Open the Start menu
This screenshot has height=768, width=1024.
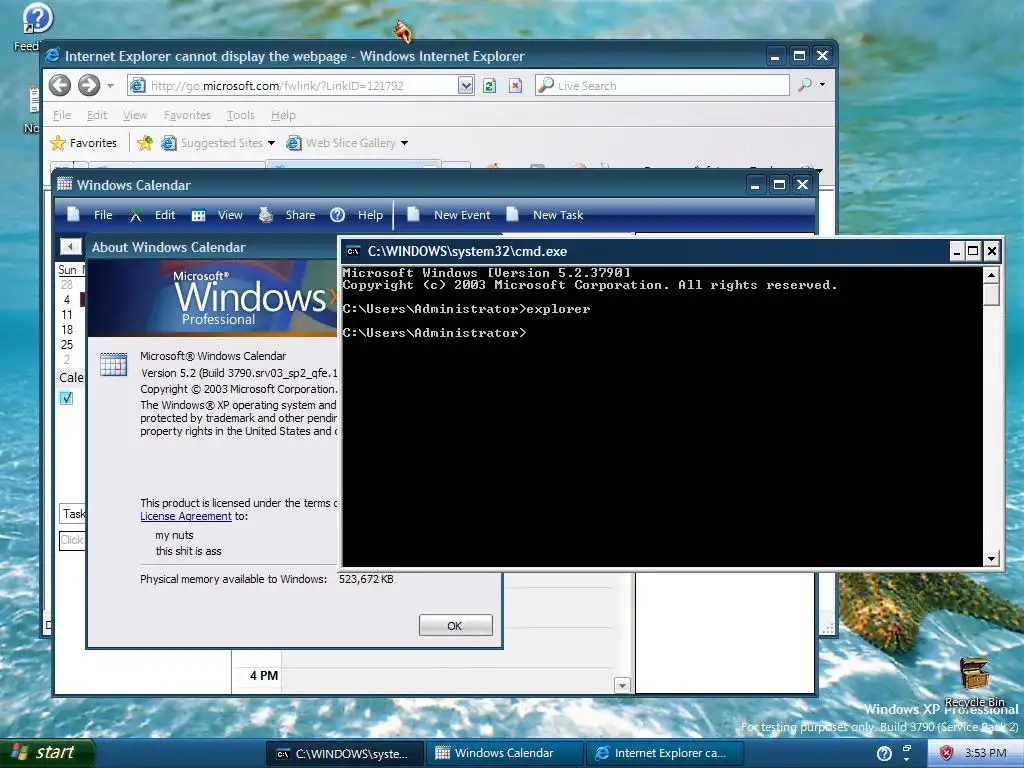[x=47, y=753]
